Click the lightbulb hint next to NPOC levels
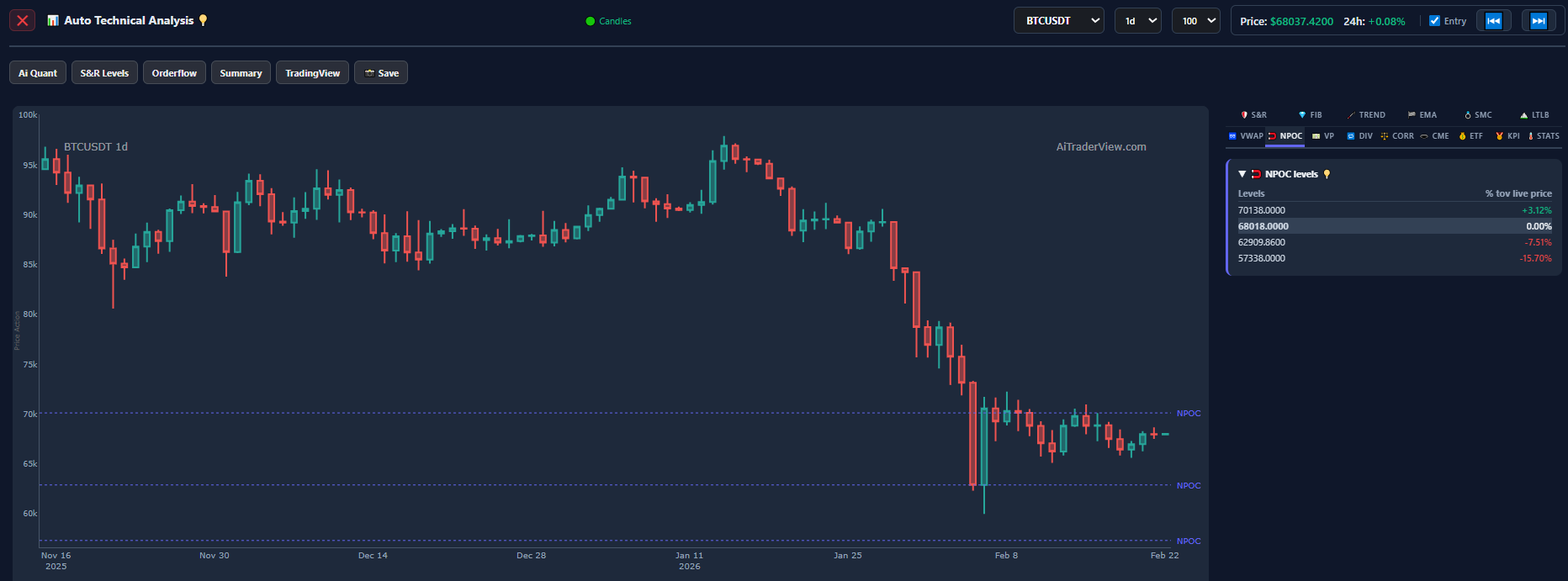The width and height of the screenshot is (1568, 581). (x=1327, y=174)
